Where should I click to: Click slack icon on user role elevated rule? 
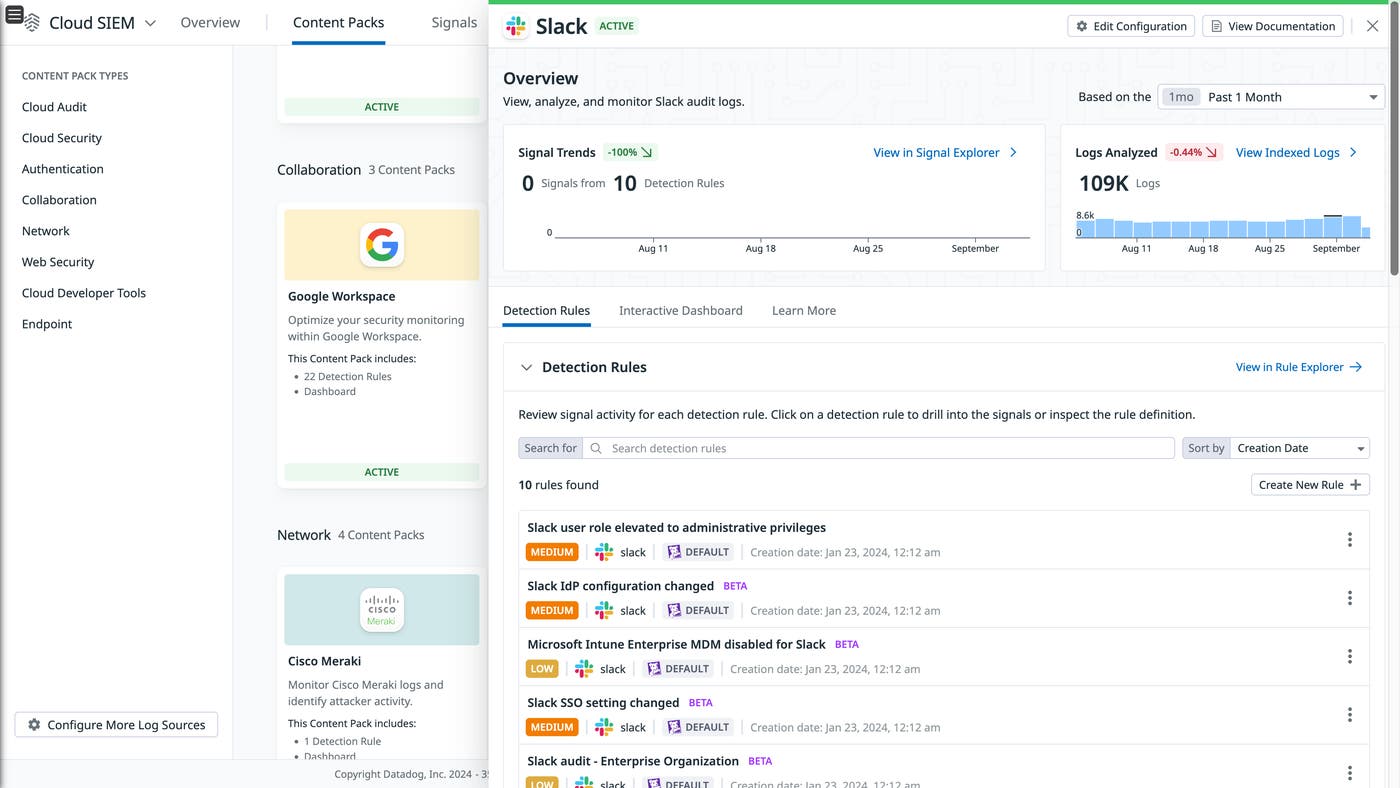pyautogui.click(x=604, y=552)
